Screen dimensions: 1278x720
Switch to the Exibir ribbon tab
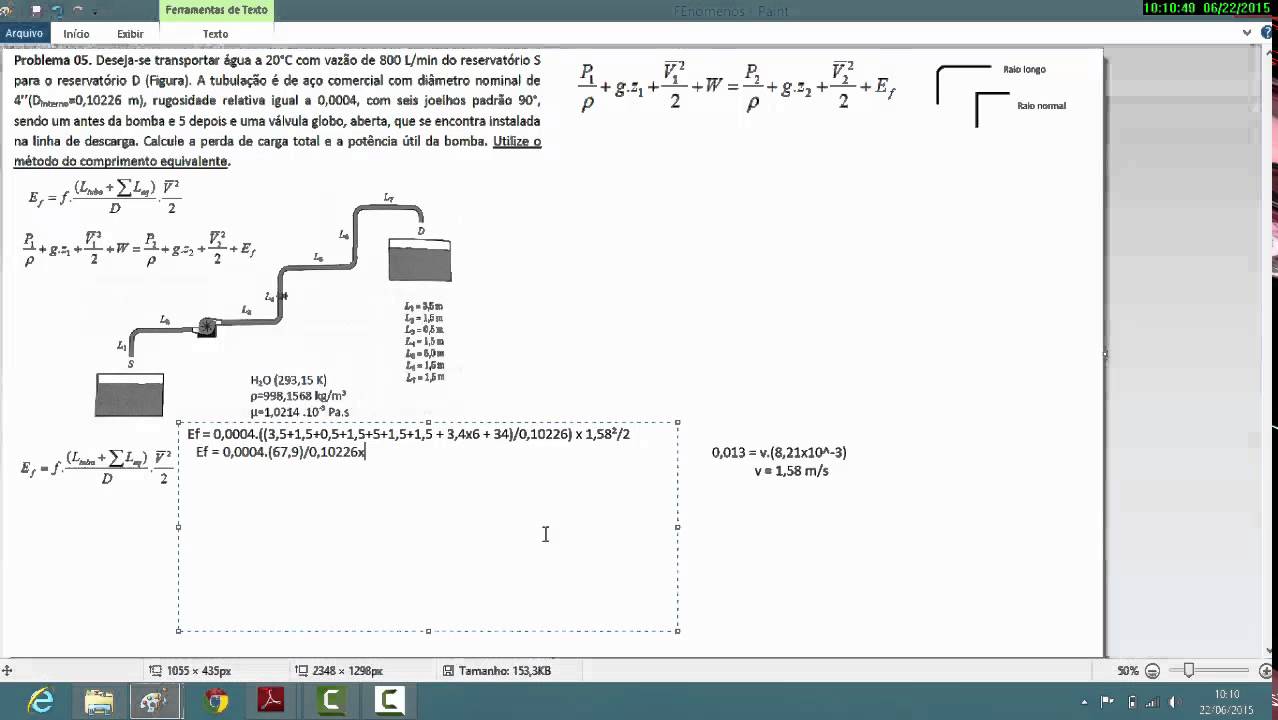click(130, 33)
